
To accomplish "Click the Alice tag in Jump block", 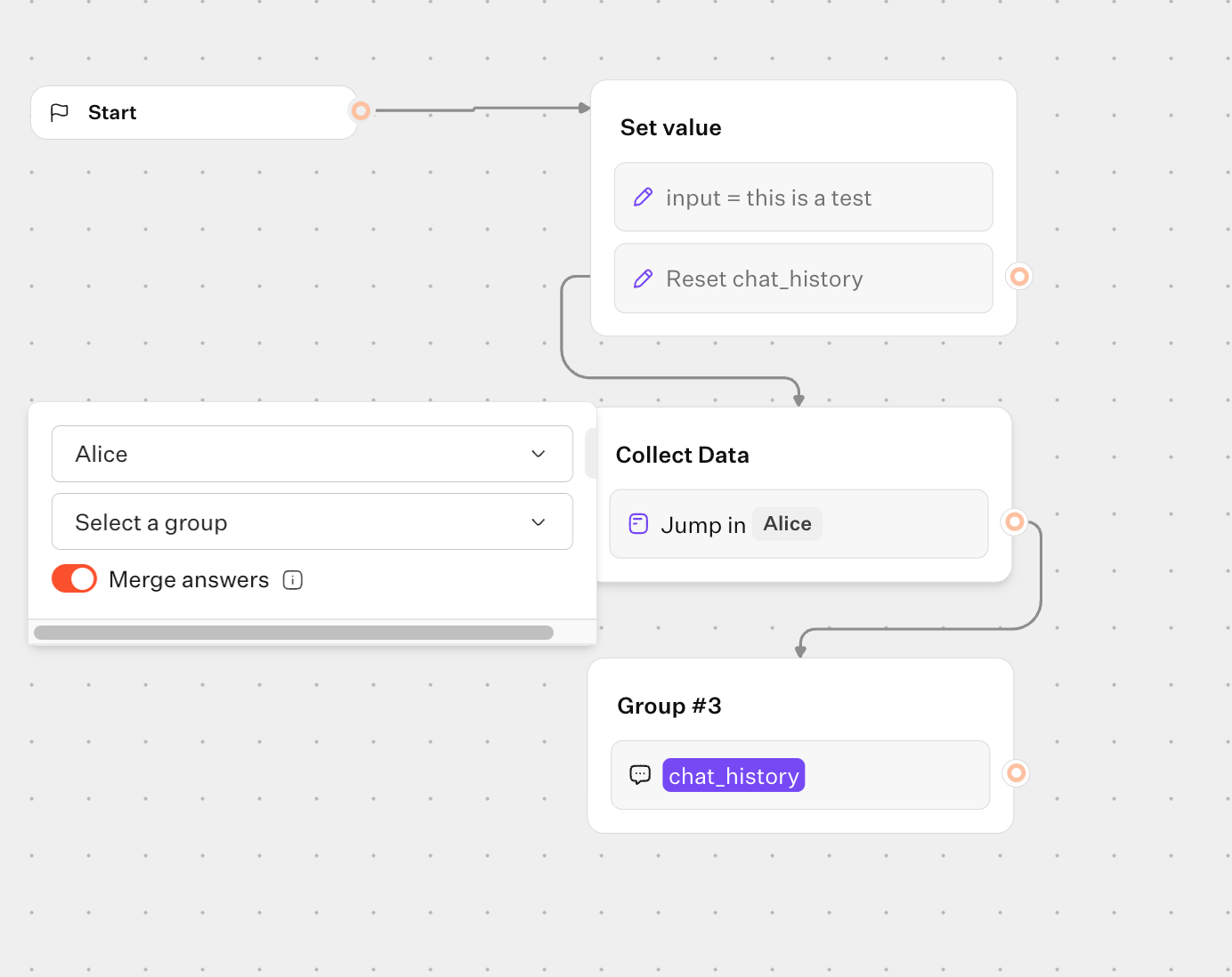I will pyautogui.click(x=787, y=524).
